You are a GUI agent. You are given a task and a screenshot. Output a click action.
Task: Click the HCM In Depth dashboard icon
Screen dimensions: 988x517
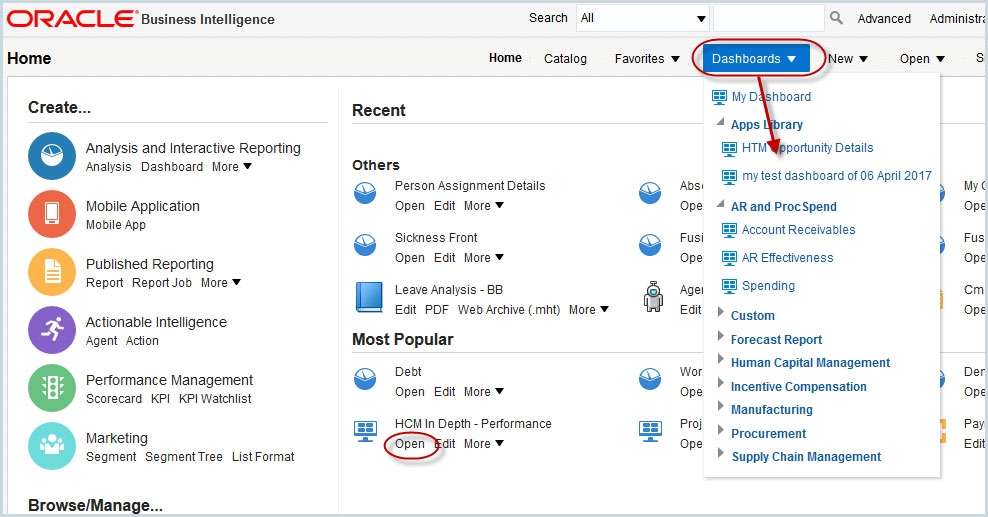365,431
